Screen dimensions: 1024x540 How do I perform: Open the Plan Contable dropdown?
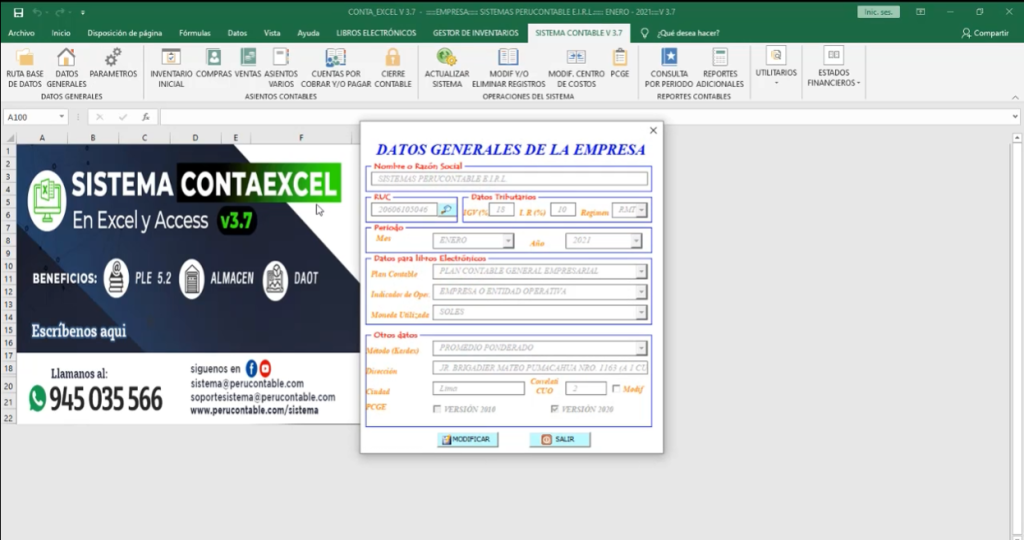click(x=641, y=271)
